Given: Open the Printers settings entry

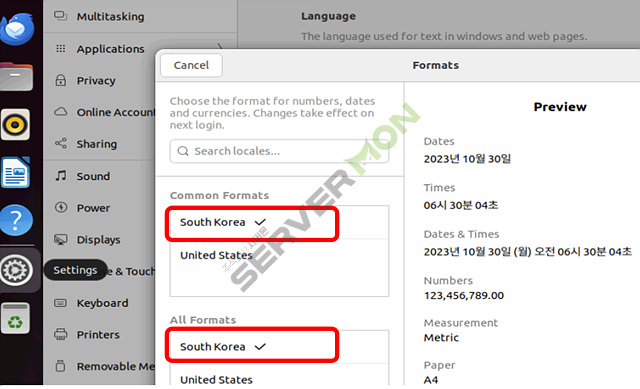Looking at the screenshot, I should [x=100, y=335].
